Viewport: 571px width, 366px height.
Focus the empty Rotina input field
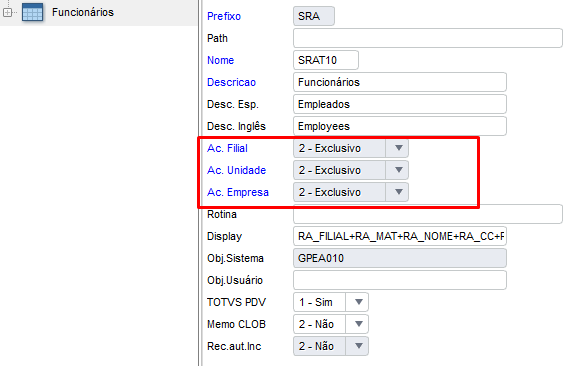428,214
